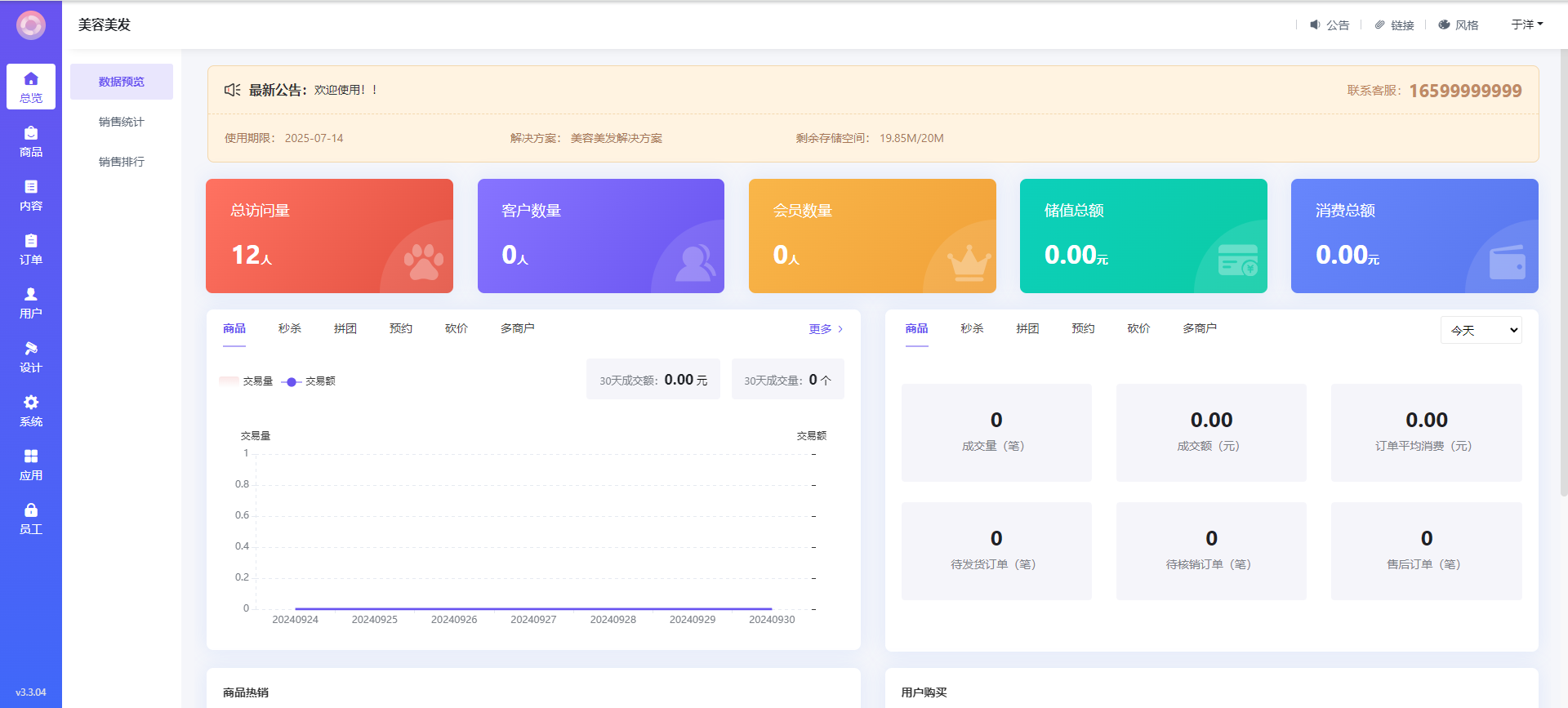
Task: Switch to 拼团 tab in right stats panel
Action: click(x=1027, y=328)
